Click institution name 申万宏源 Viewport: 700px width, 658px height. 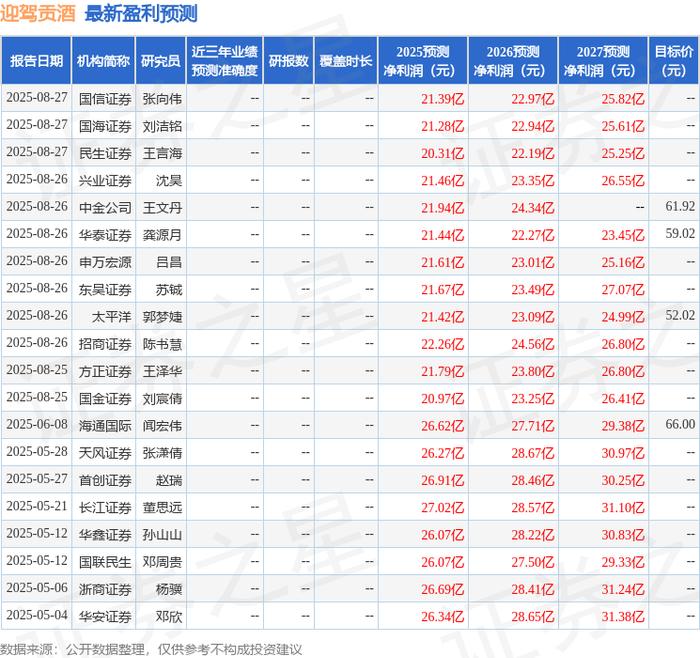(105, 262)
